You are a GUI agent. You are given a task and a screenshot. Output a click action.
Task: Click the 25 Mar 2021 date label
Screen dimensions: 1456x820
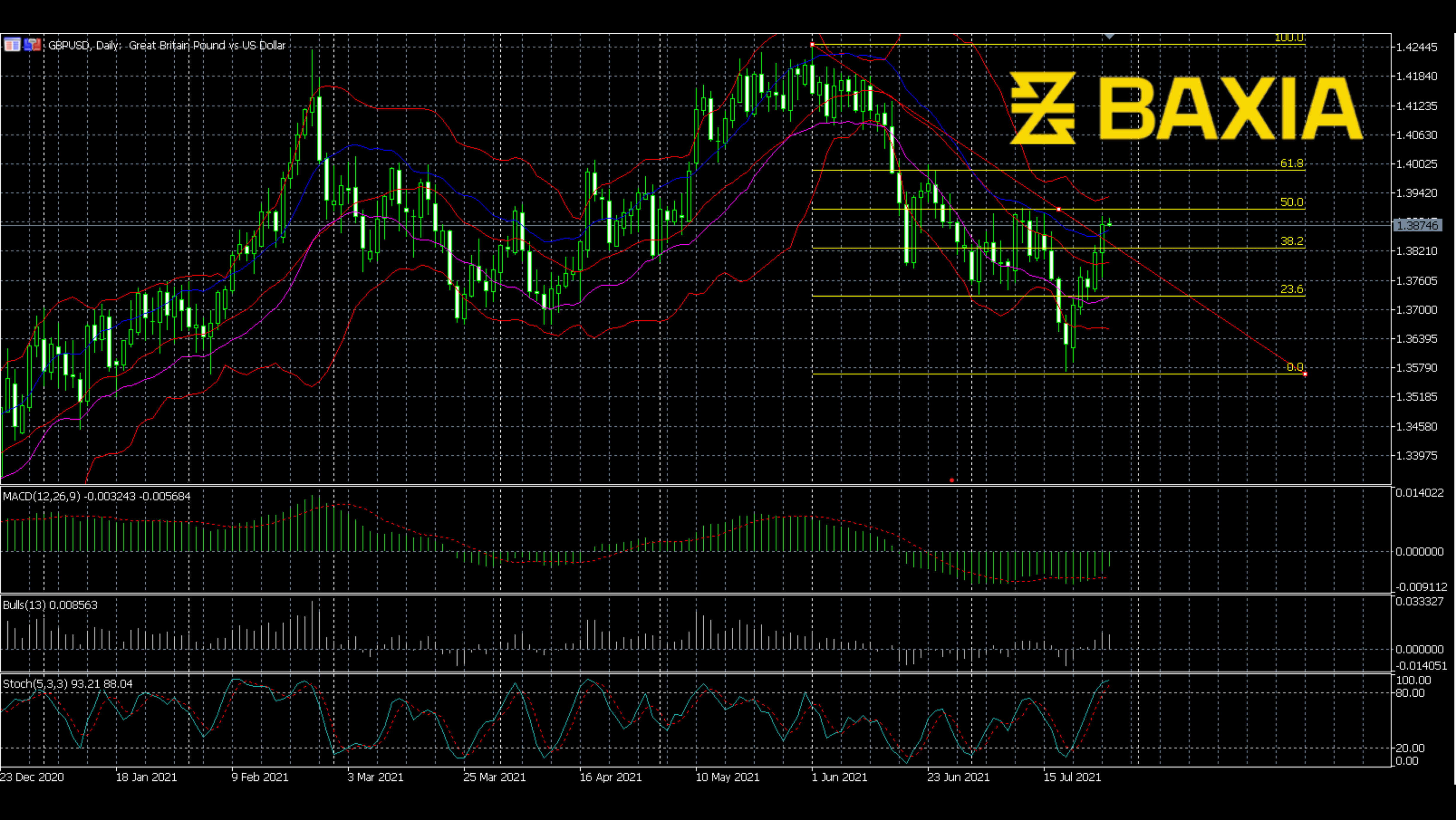coord(495,777)
